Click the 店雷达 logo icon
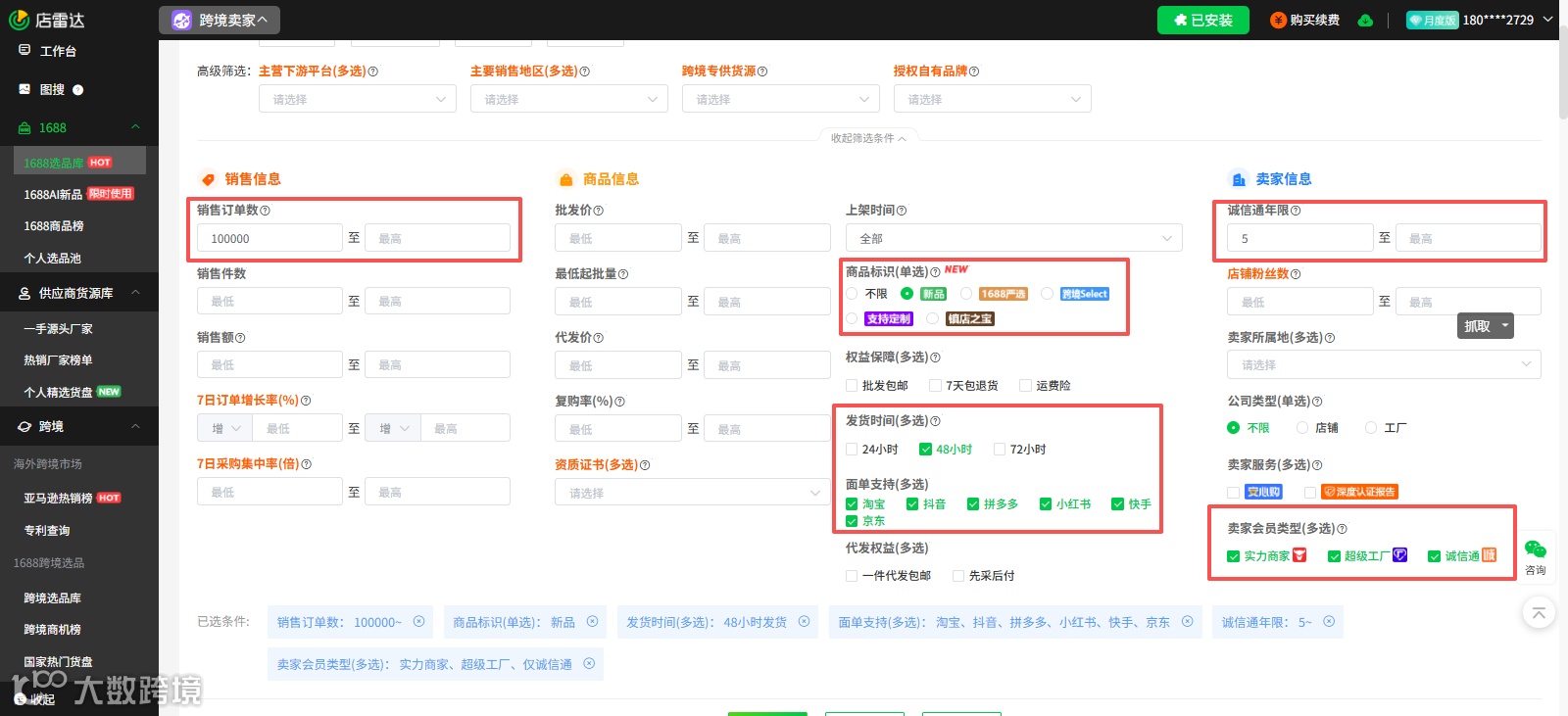The height and width of the screenshot is (716, 1568). [19, 20]
